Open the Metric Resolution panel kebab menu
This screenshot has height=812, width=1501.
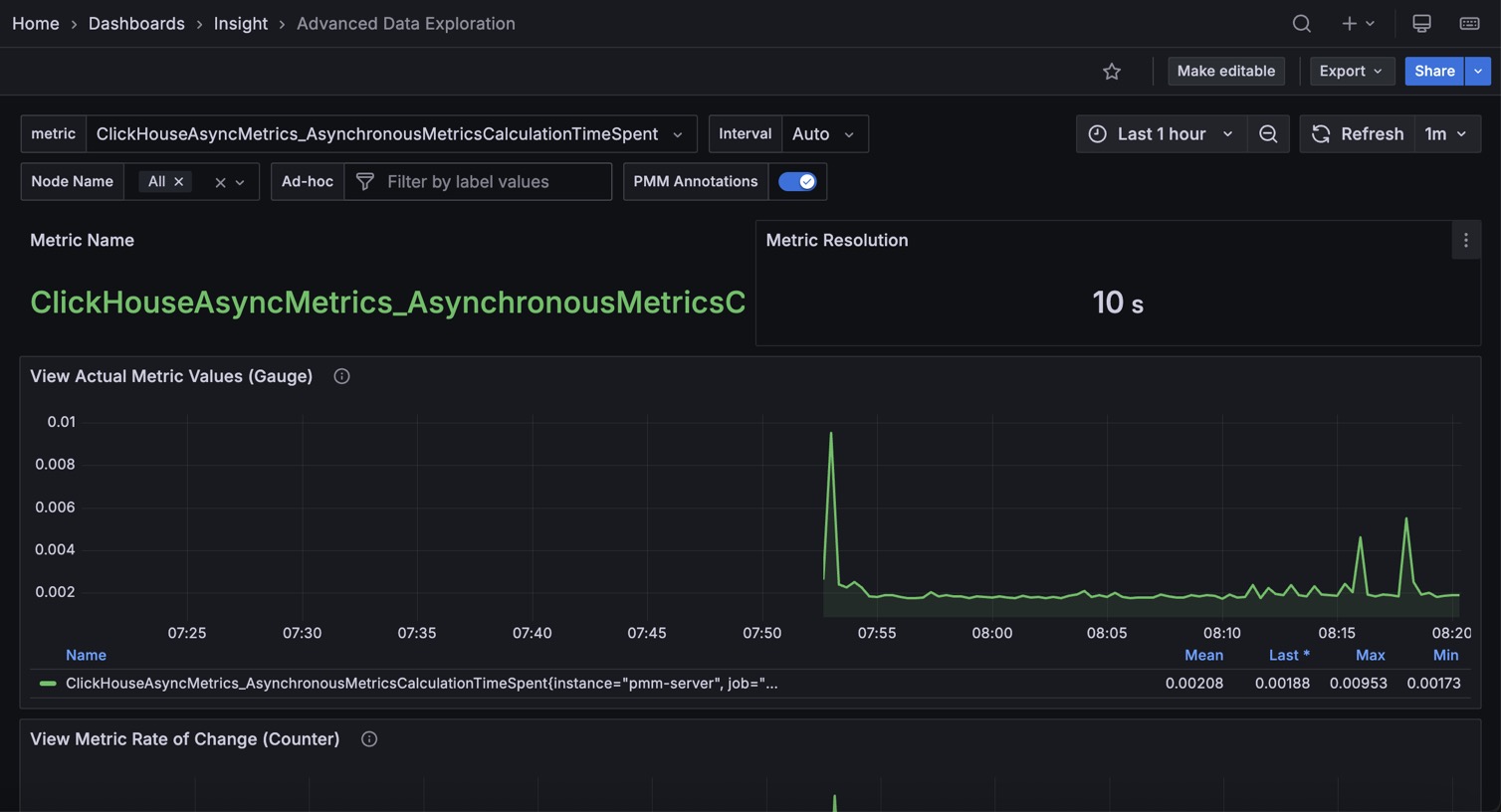[x=1465, y=240]
